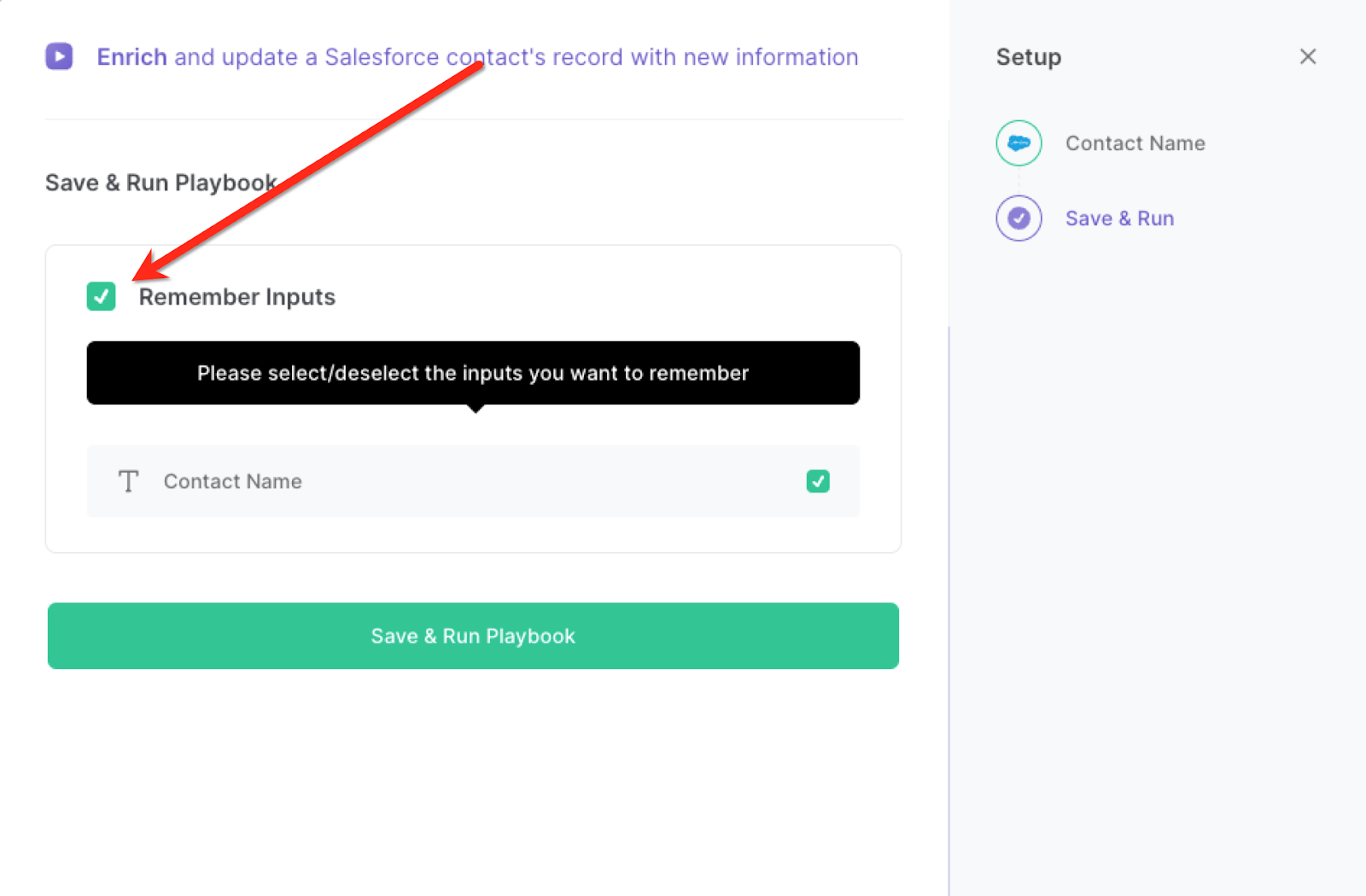Select the Save & Run step in the Setup sidebar

1119,218
